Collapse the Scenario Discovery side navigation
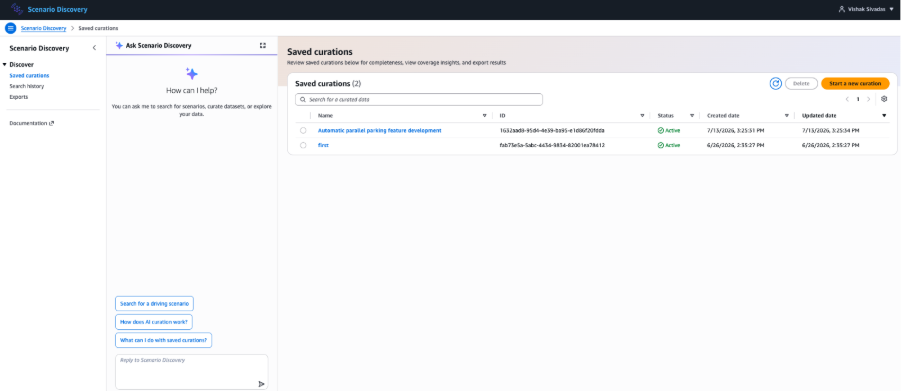901x391 pixels. [x=94, y=48]
